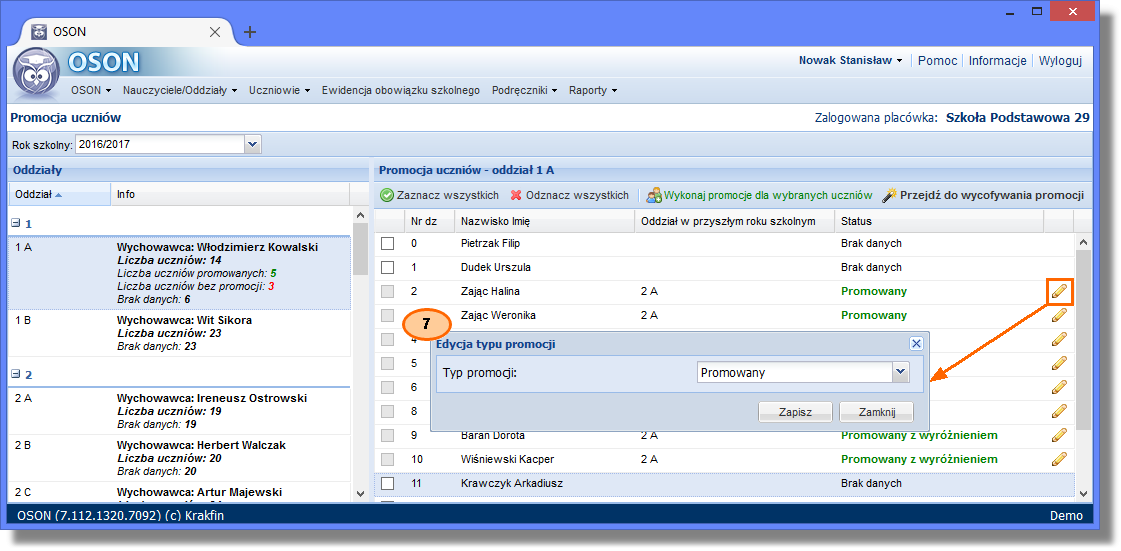This screenshot has width=1121, height=551.
Task: Click Odznacz wszystkich red X icon
Action: (516, 195)
